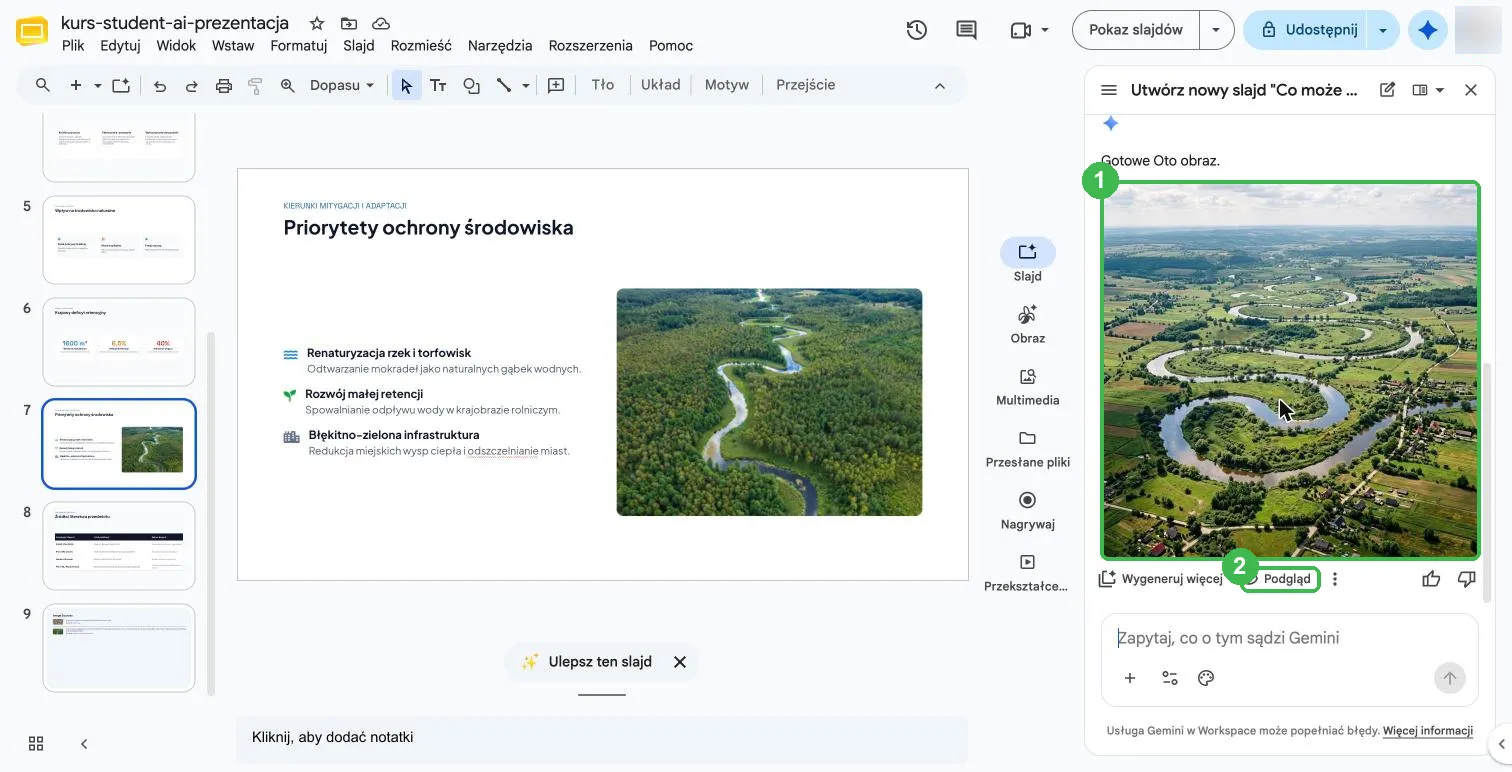Select slide 8 thumbnail

[x=119, y=546]
